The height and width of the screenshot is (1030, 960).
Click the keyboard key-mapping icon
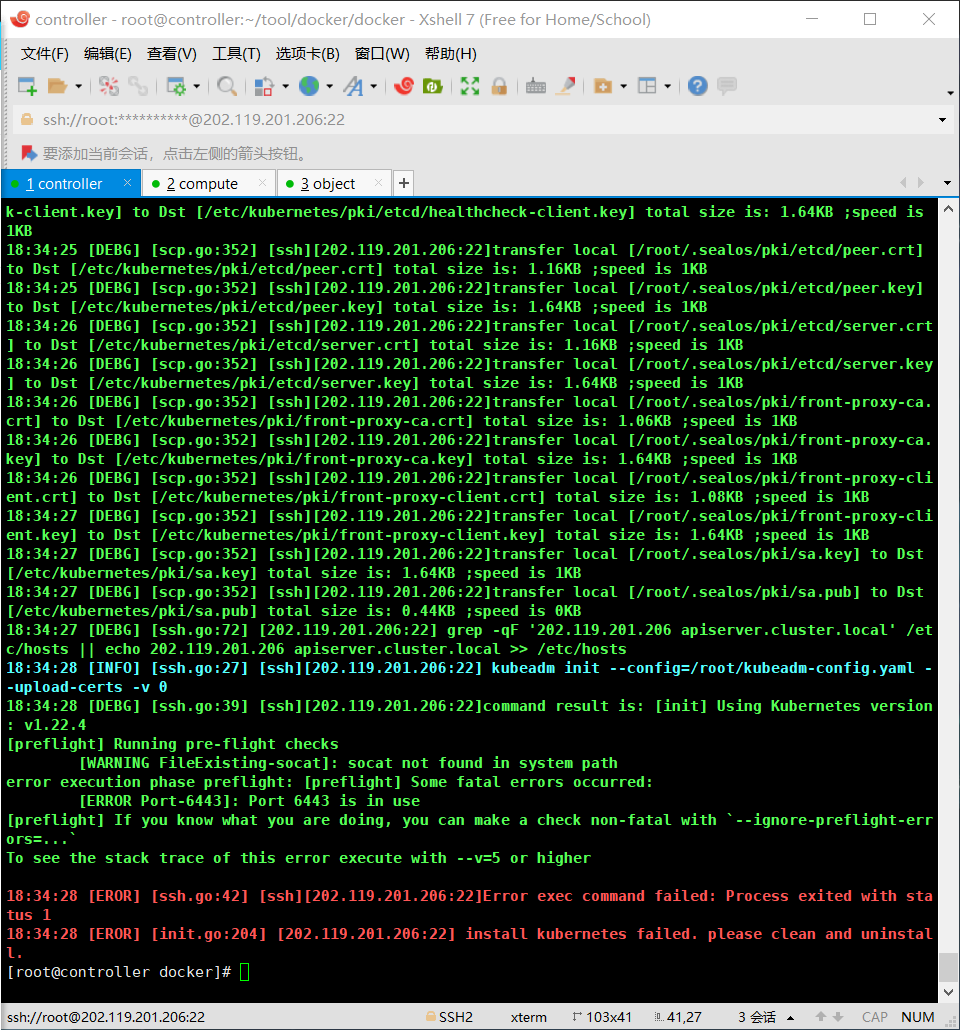(536, 86)
